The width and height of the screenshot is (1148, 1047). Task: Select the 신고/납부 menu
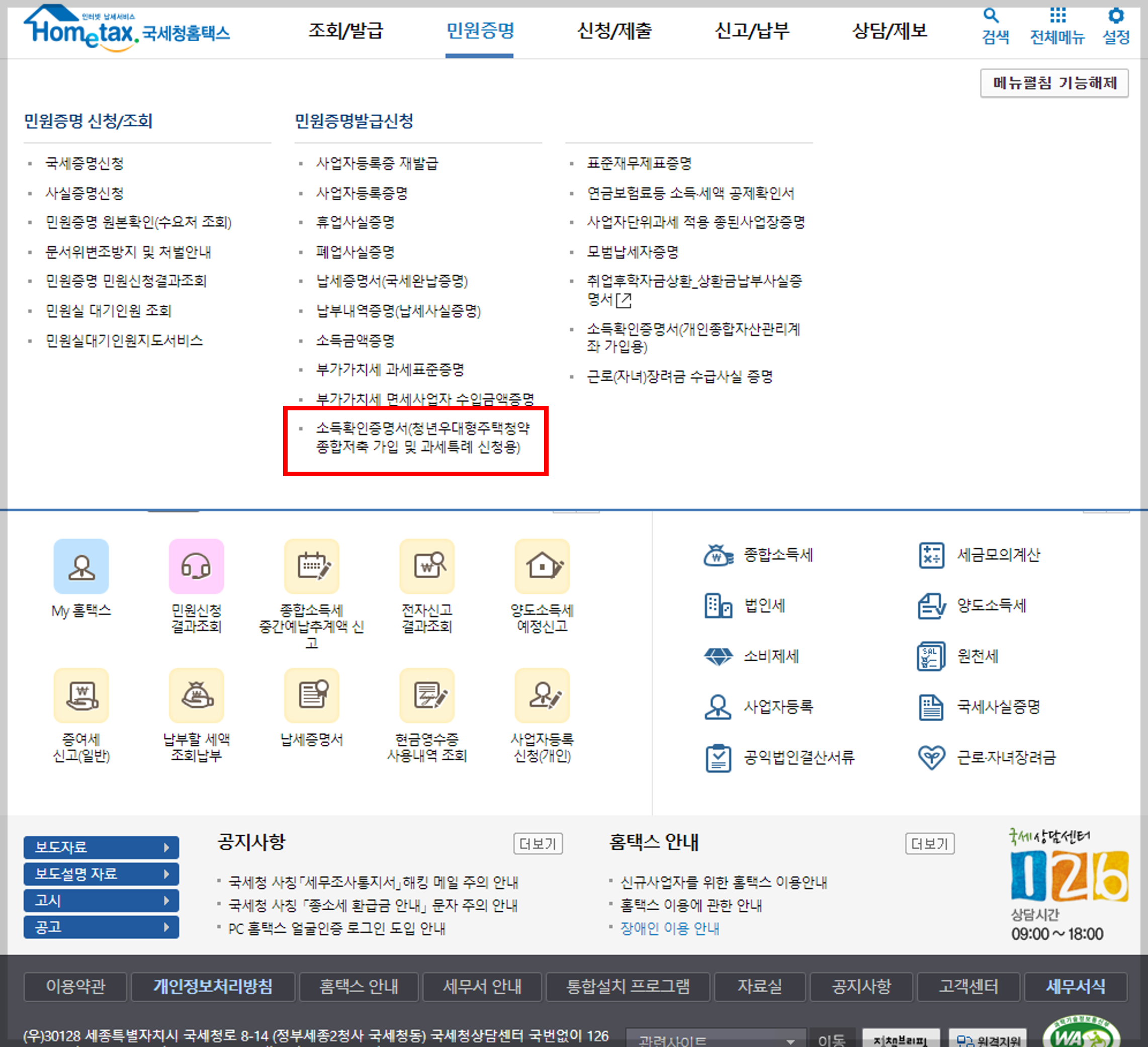coord(752,30)
